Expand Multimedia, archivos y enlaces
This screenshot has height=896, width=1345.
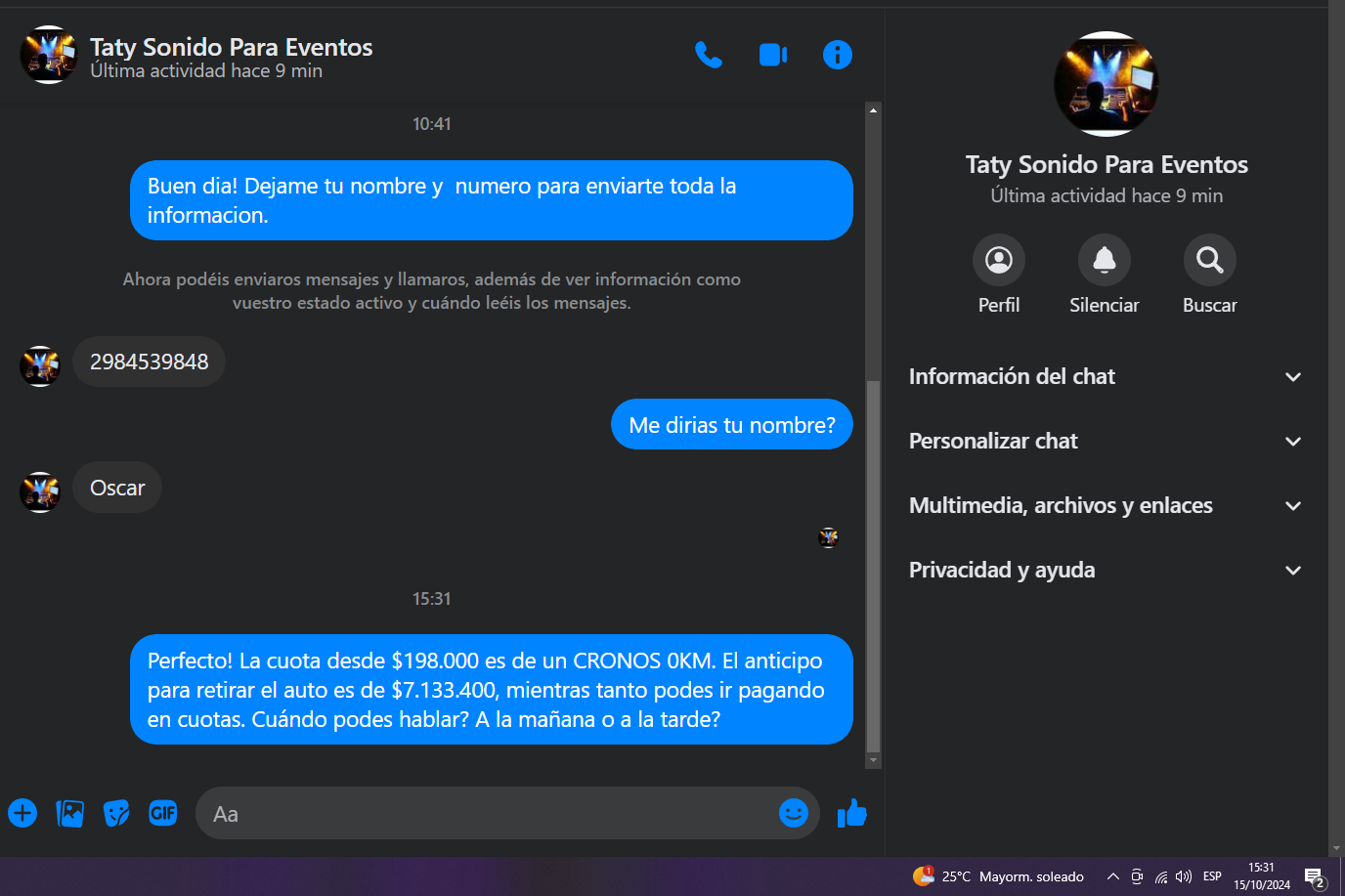1106,506
